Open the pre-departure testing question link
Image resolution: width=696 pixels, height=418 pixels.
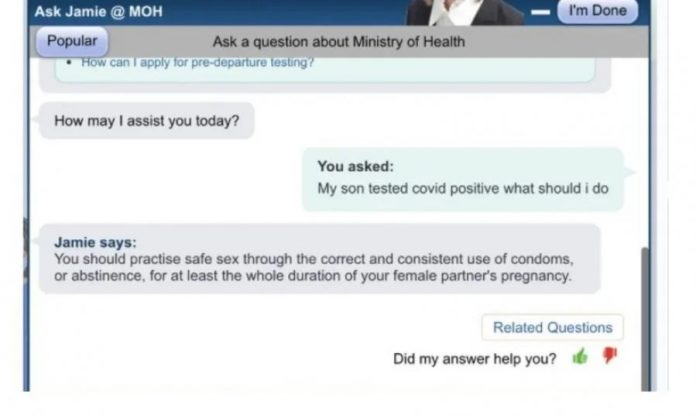(x=198, y=62)
